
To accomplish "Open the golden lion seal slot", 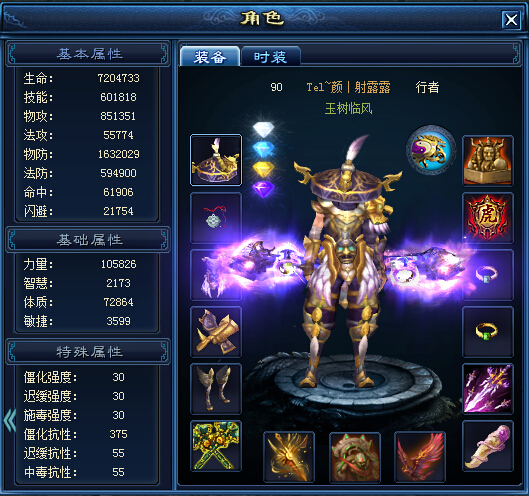I will [488, 161].
